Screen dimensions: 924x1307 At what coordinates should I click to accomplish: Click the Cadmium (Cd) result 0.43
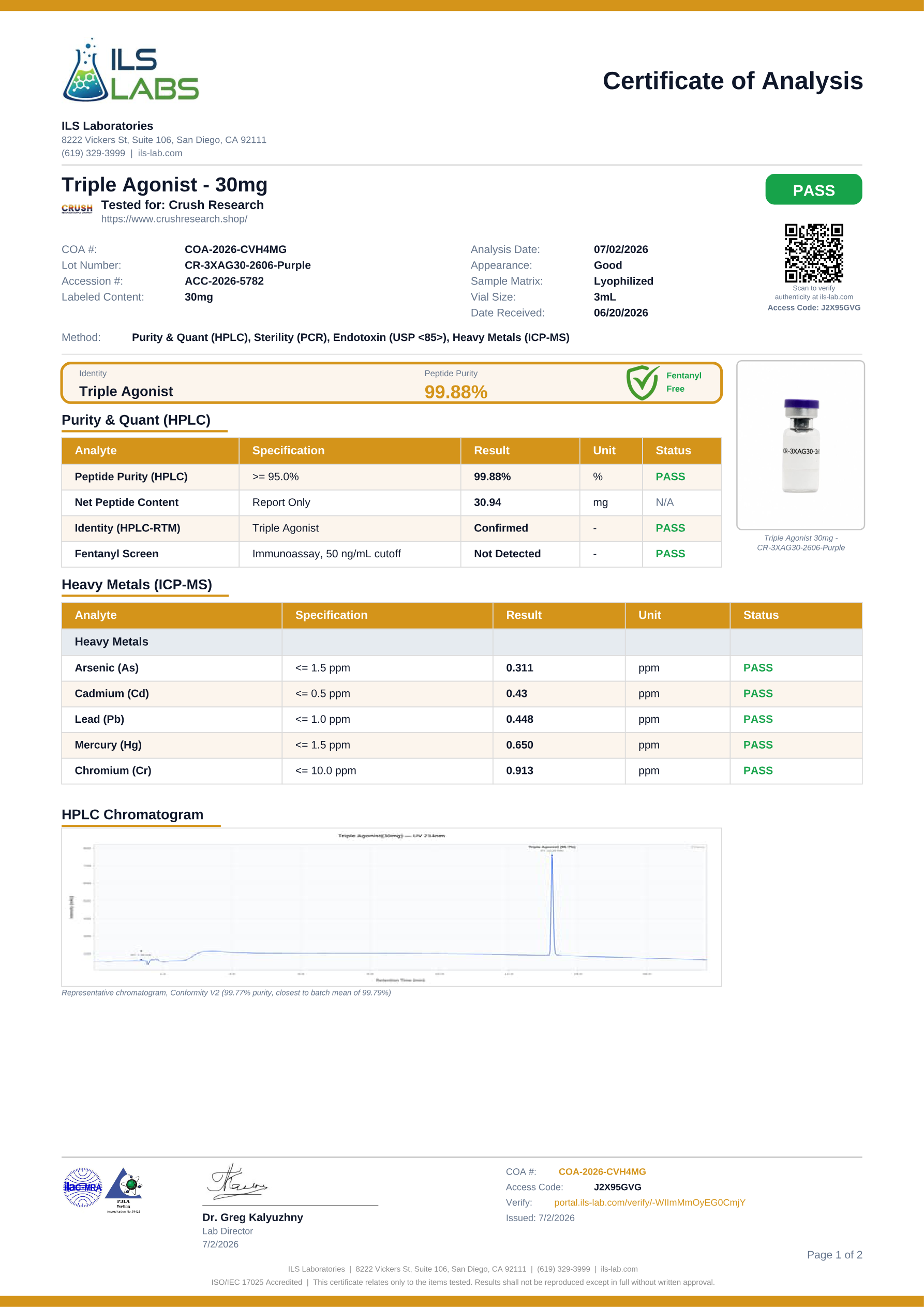click(516, 693)
